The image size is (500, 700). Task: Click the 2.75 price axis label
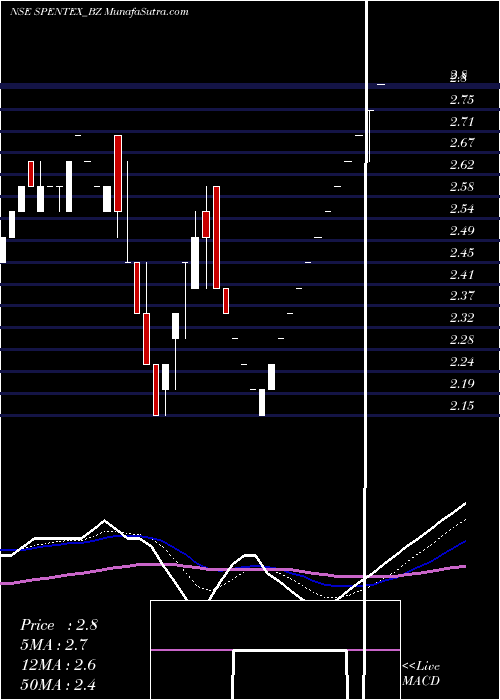coord(462,100)
